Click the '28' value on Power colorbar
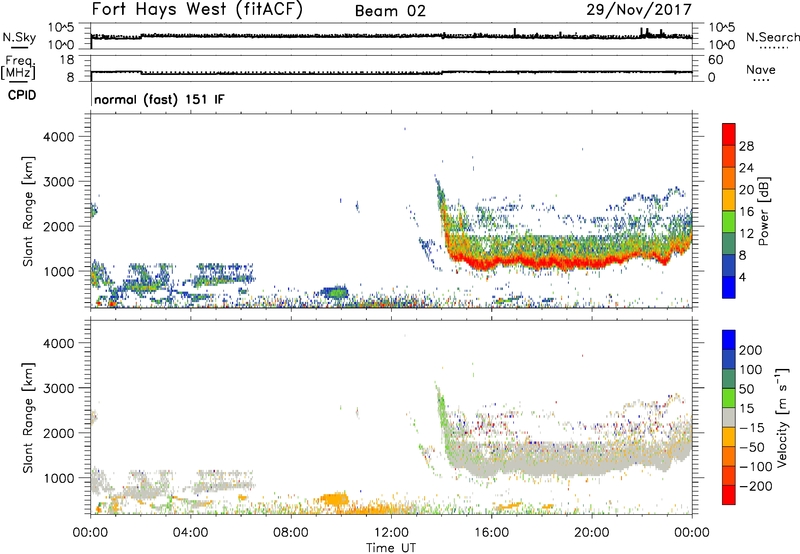 pos(746,146)
